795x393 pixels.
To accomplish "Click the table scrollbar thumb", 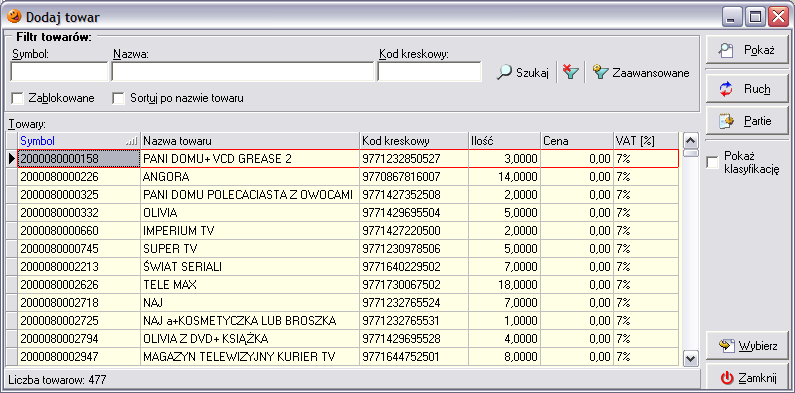I will click(x=691, y=153).
